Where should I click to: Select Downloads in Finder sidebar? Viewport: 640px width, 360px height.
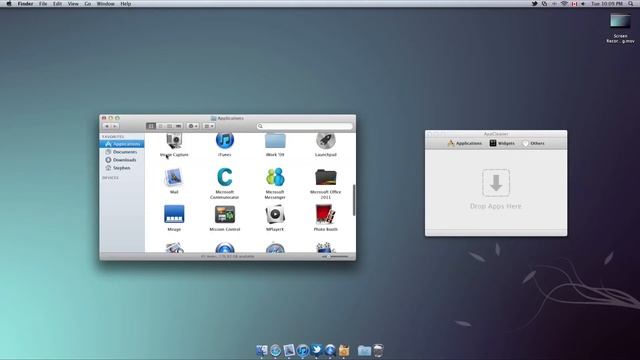[x=122, y=160]
